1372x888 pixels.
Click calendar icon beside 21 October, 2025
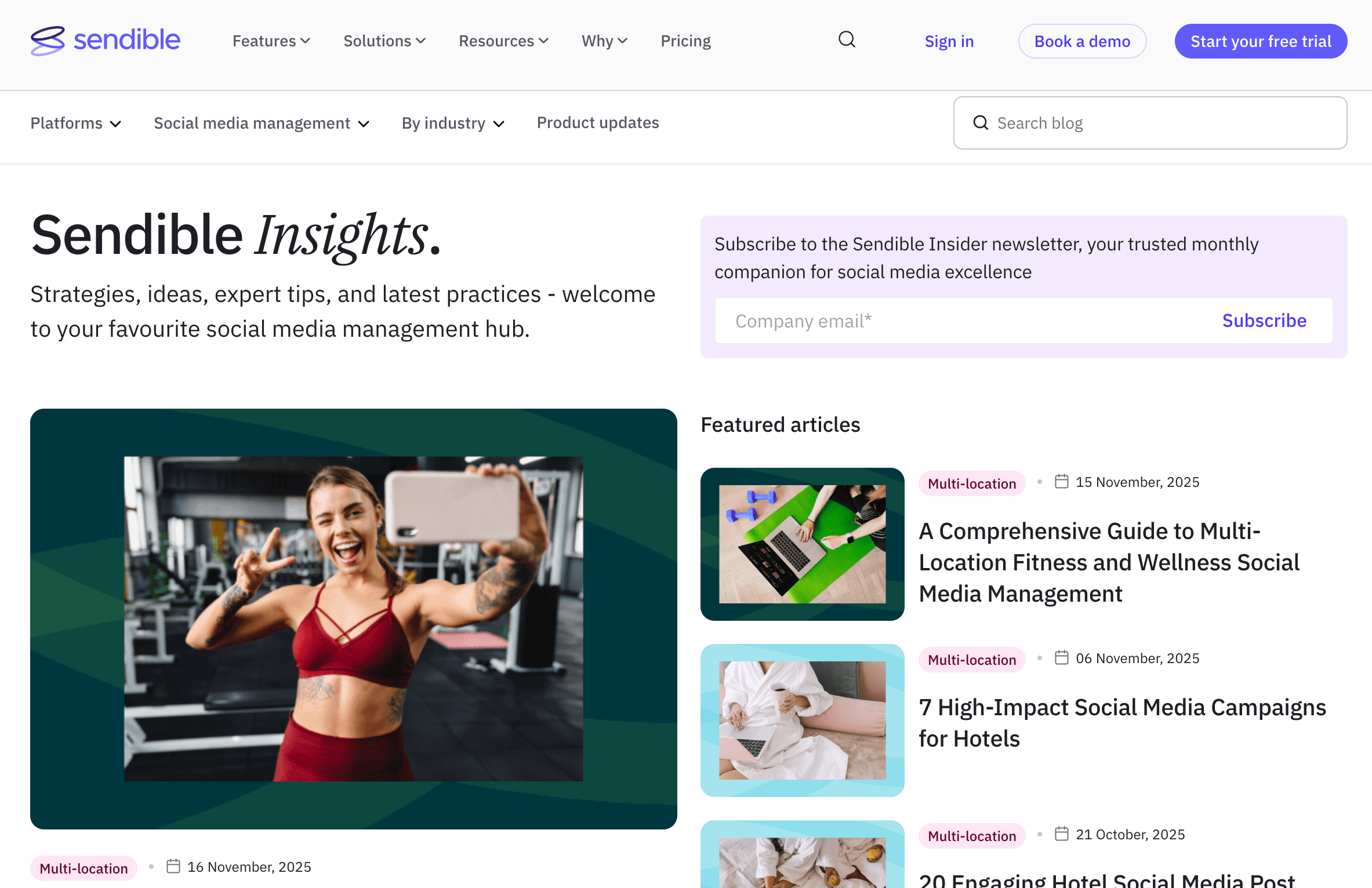(x=1061, y=834)
